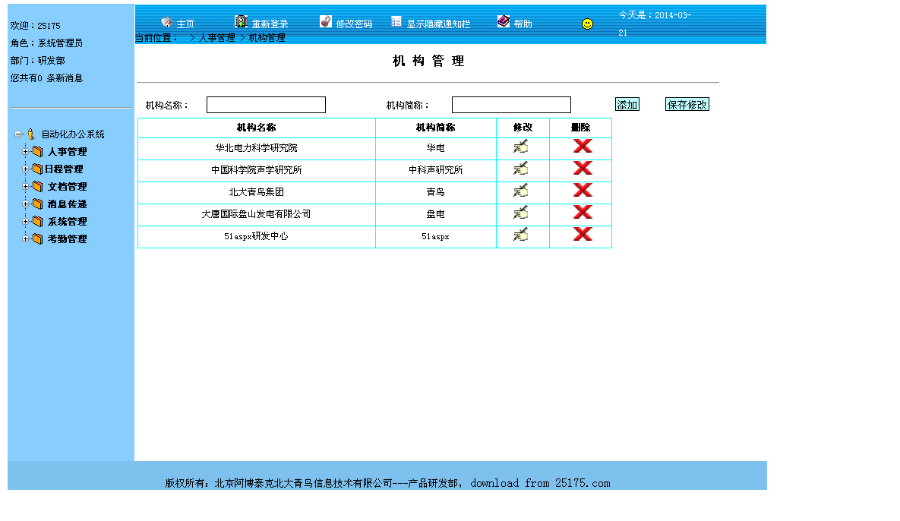The image size is (900, 521).
Task: Edit the 大唐国际盘山发电有限公司 row
Action: pos(521,213)
